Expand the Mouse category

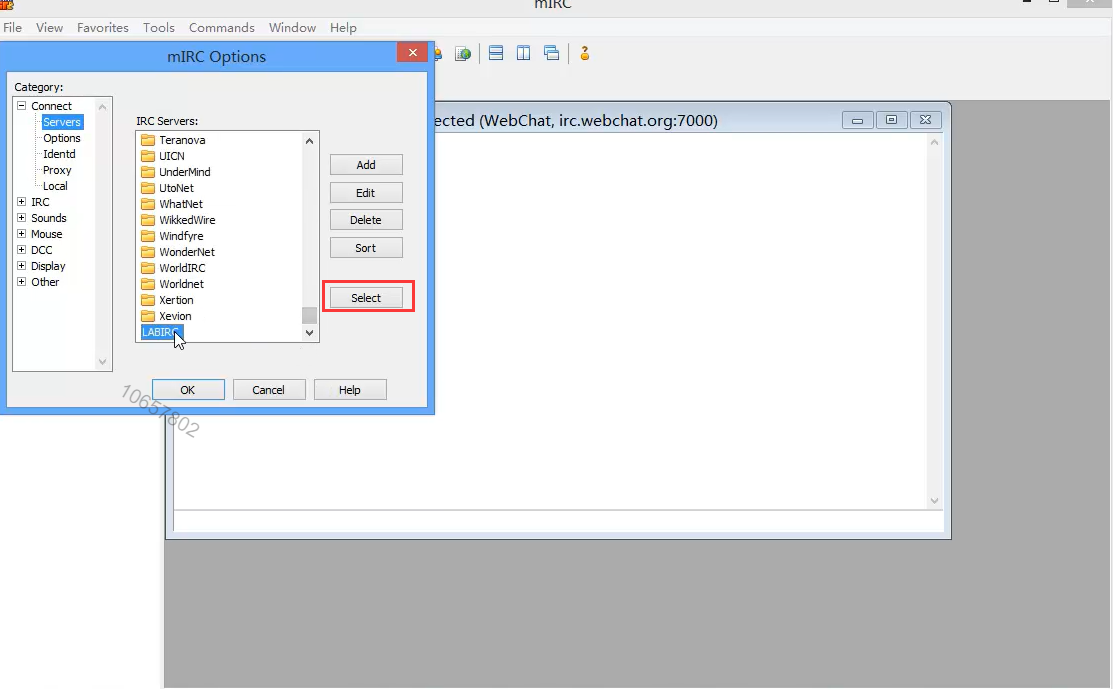click(21, 233)
